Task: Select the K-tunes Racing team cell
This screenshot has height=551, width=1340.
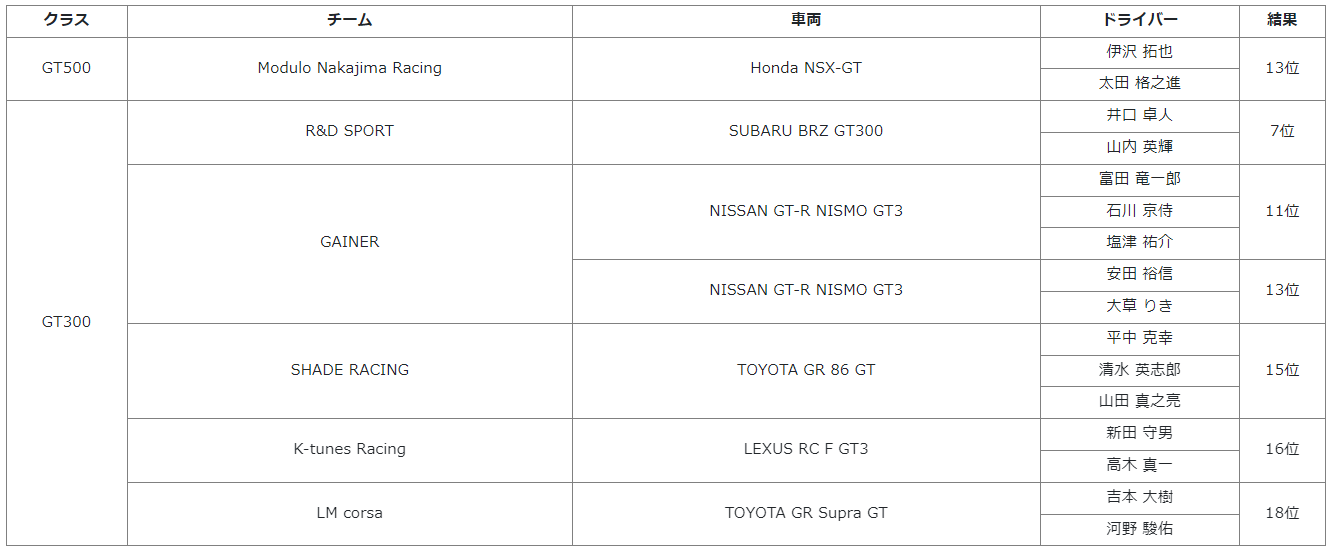Action: click(349, 449)
